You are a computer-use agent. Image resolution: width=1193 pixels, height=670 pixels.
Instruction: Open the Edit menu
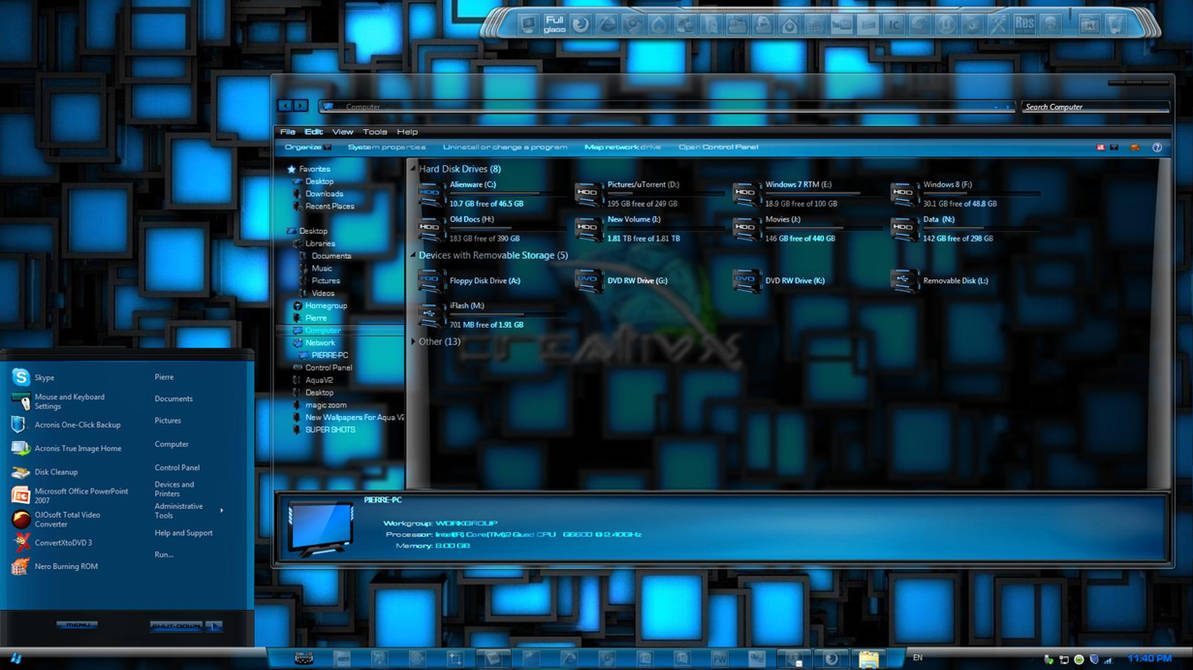pos(313,131)
